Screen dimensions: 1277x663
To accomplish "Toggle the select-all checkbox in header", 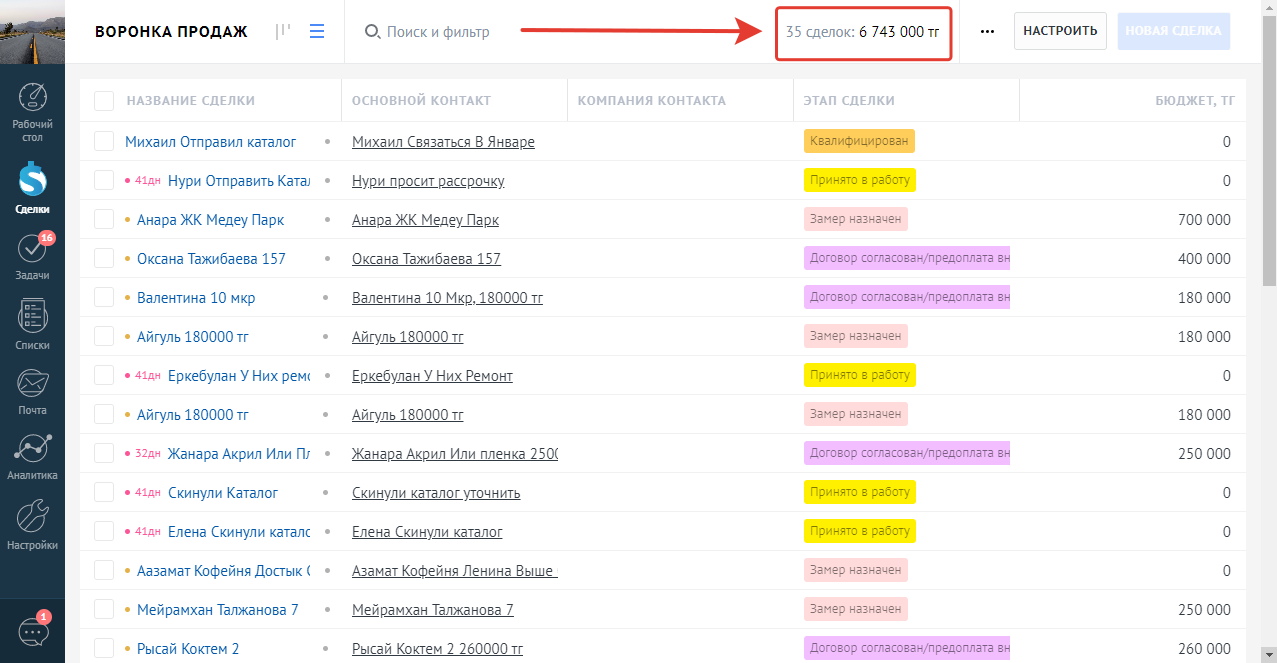I will [104, 101].
